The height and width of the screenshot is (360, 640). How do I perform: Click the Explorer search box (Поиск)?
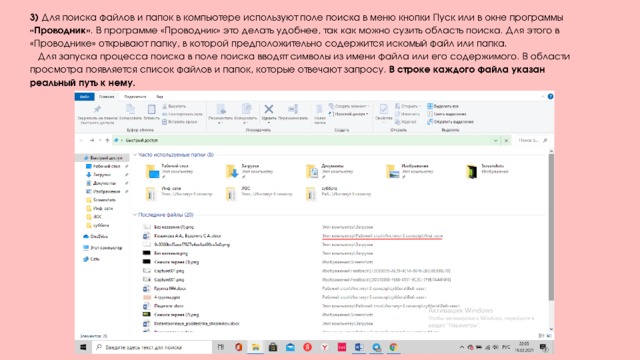click(533, 140)
